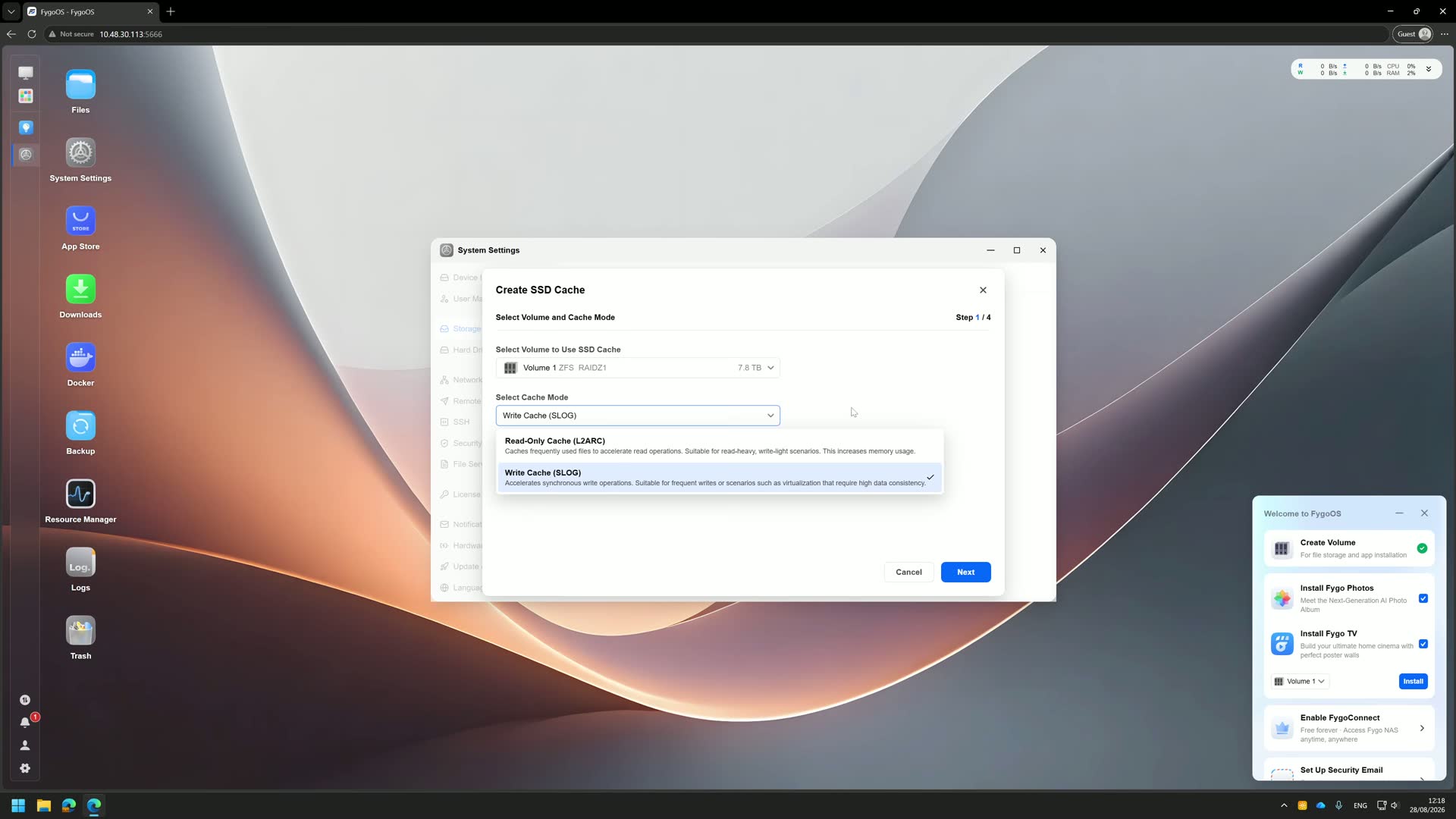Open the Volume 1 dropdown in welcome panel
Screen dimensions: 1456x819
(x=1299, y=681)
